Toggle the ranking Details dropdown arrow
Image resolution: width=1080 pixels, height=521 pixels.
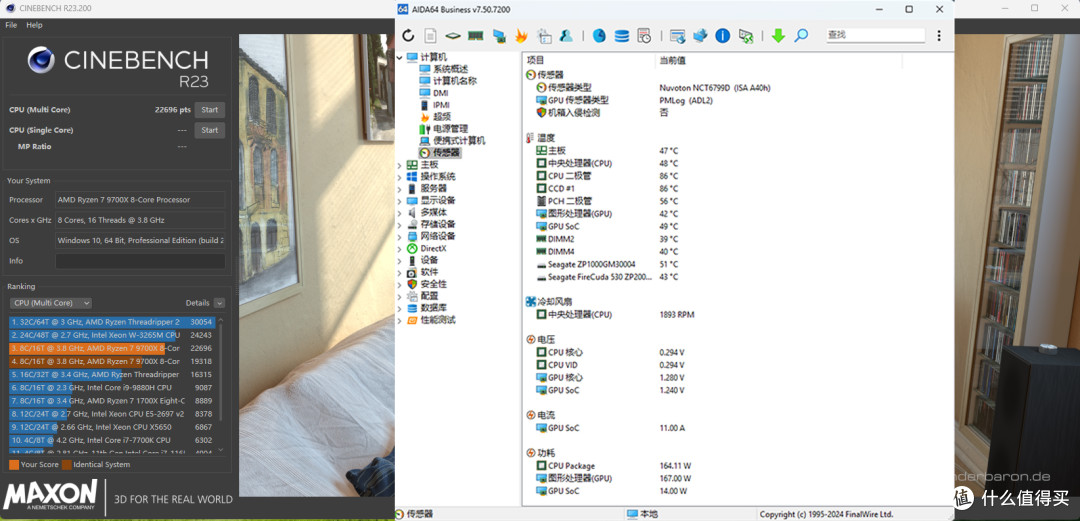coord(219,303)
